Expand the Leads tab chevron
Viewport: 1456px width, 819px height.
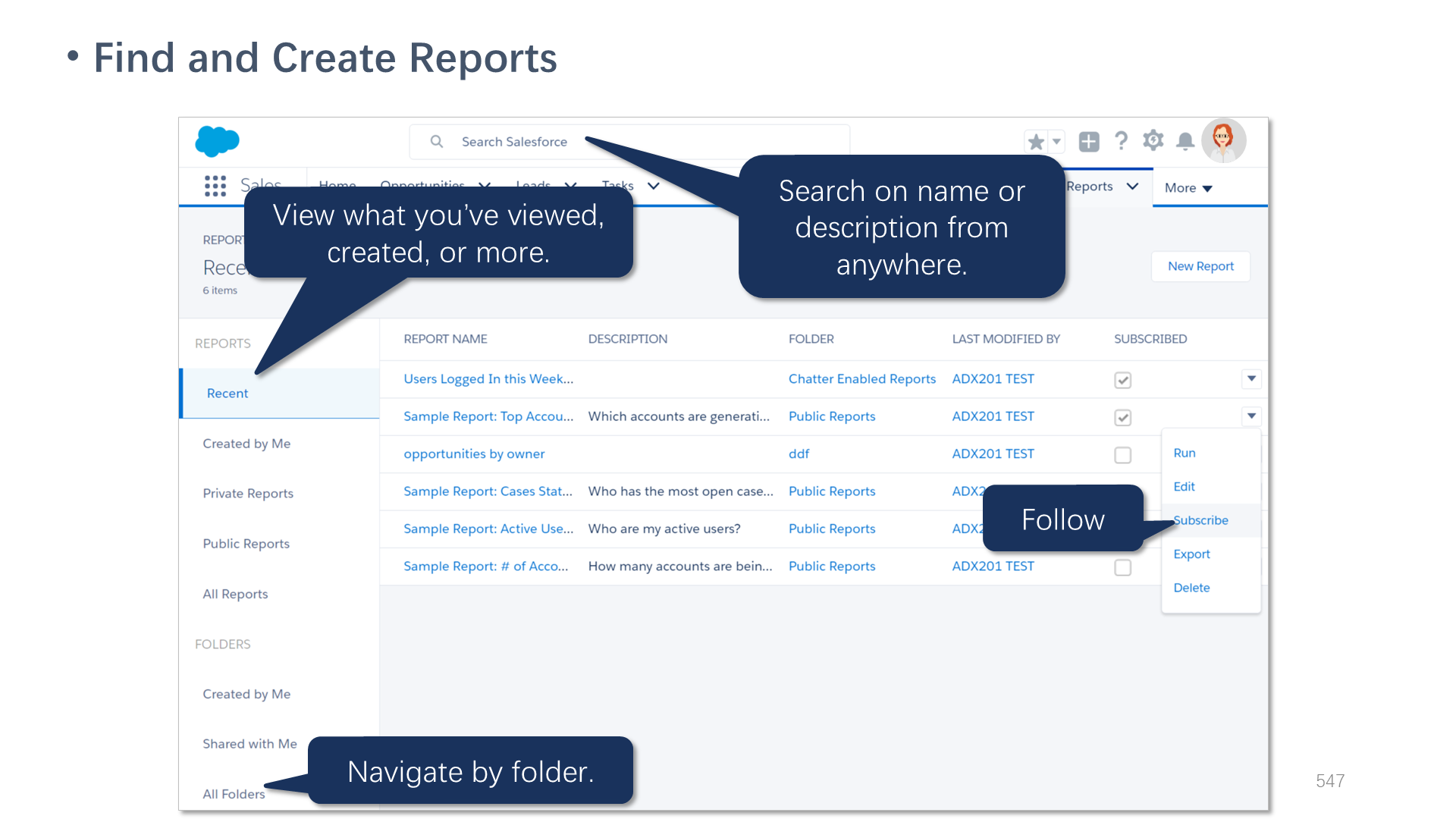571,186
